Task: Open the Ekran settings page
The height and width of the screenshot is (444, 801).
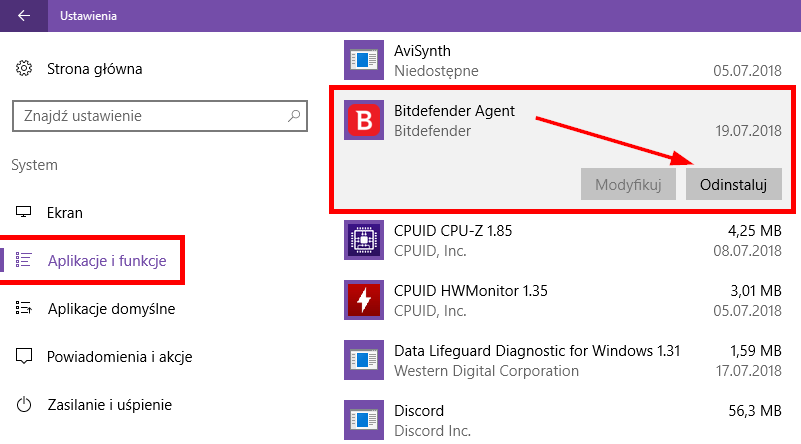Action: 64,213
